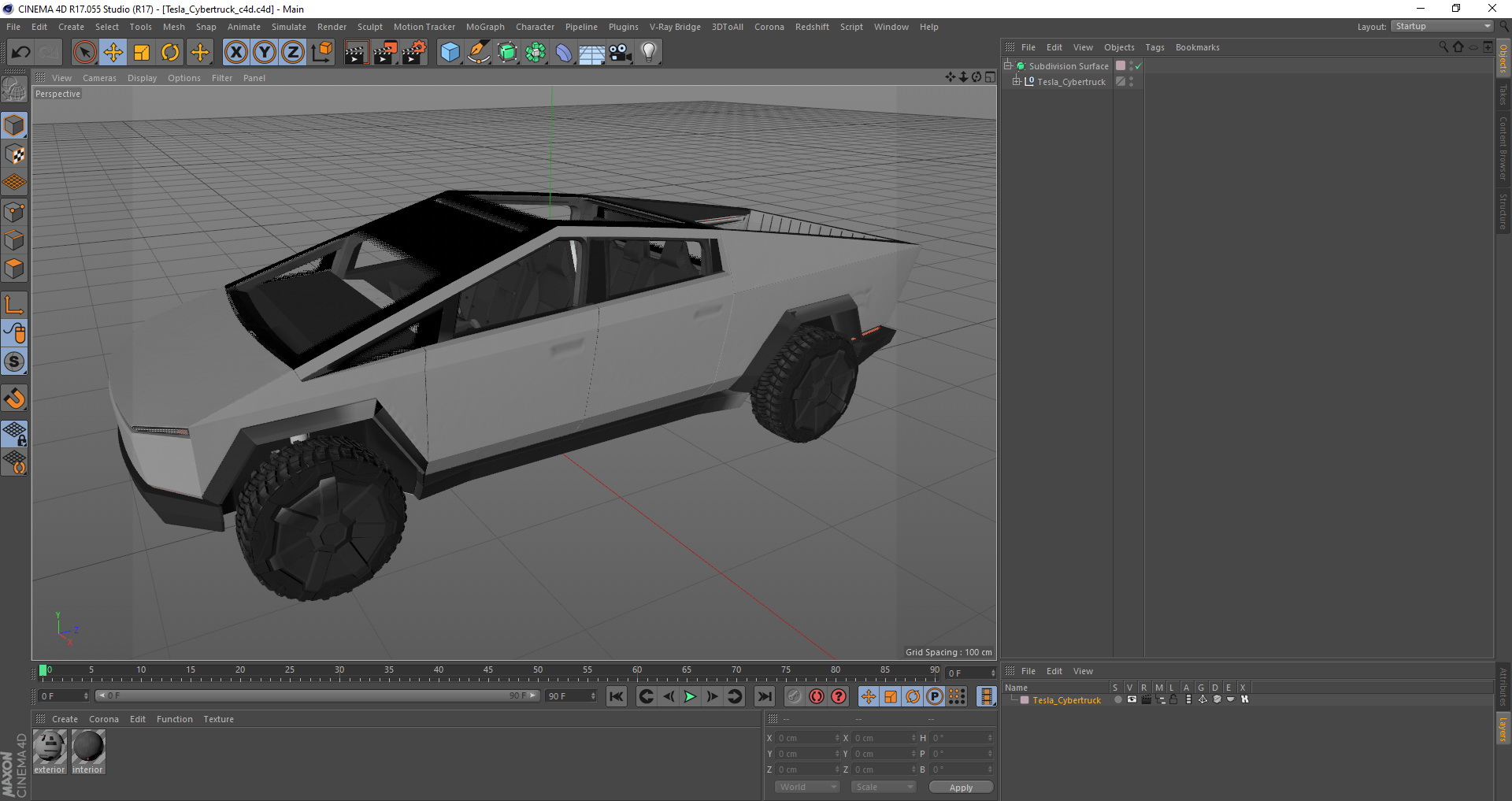Image resolution: width=1512 pixels, height=801 pixels.
Task: Toggle coordinate system icon
Action: (321, 53)
